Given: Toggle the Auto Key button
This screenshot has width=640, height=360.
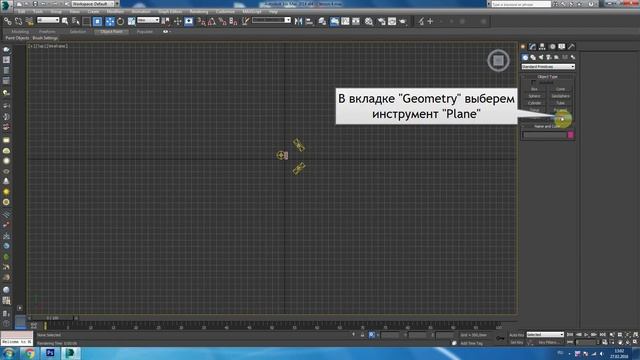Looking at the screenshot, I should pos(517,335).
